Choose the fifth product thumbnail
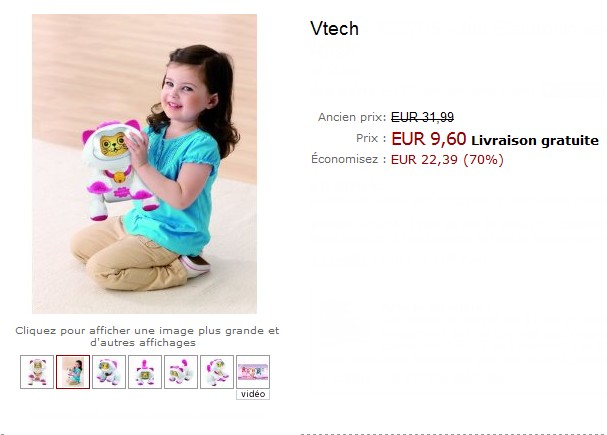 [181, 372]
